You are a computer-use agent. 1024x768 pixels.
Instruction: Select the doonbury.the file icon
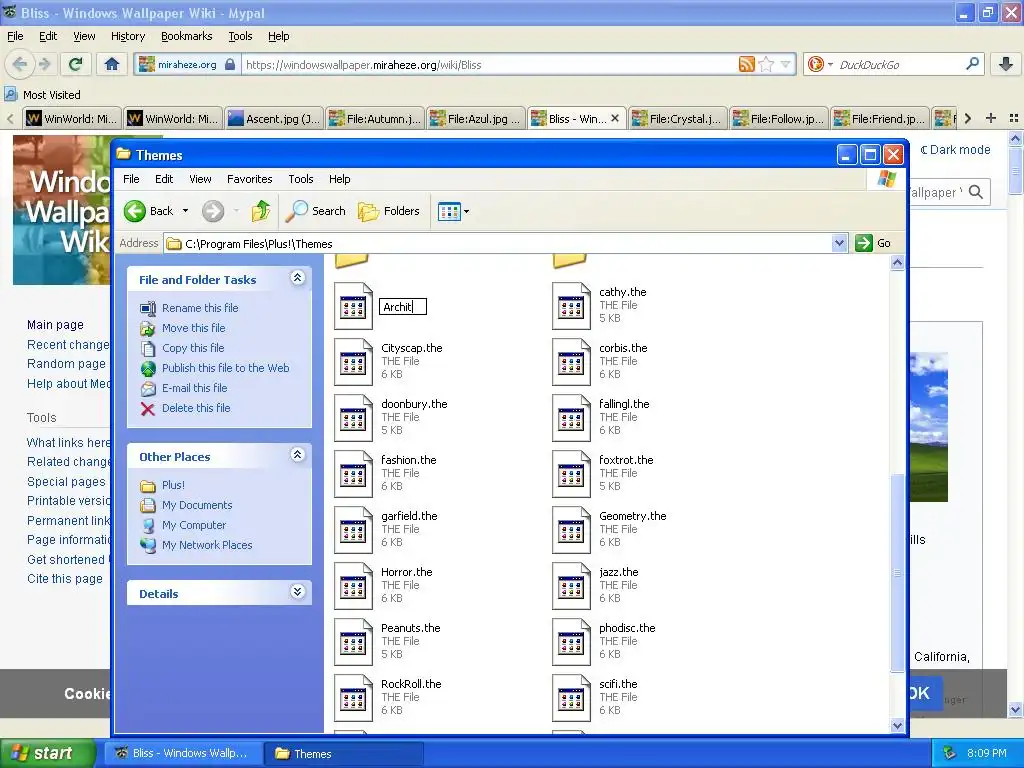click(353, 419)
